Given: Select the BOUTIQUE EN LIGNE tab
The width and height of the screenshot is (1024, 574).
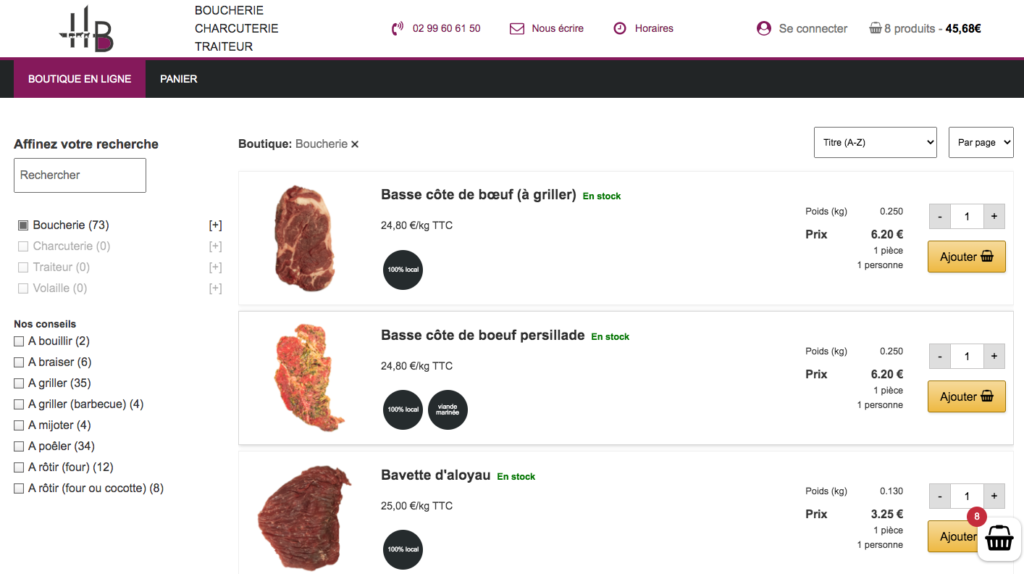Looking at the screenshot, I should point(80,79).
